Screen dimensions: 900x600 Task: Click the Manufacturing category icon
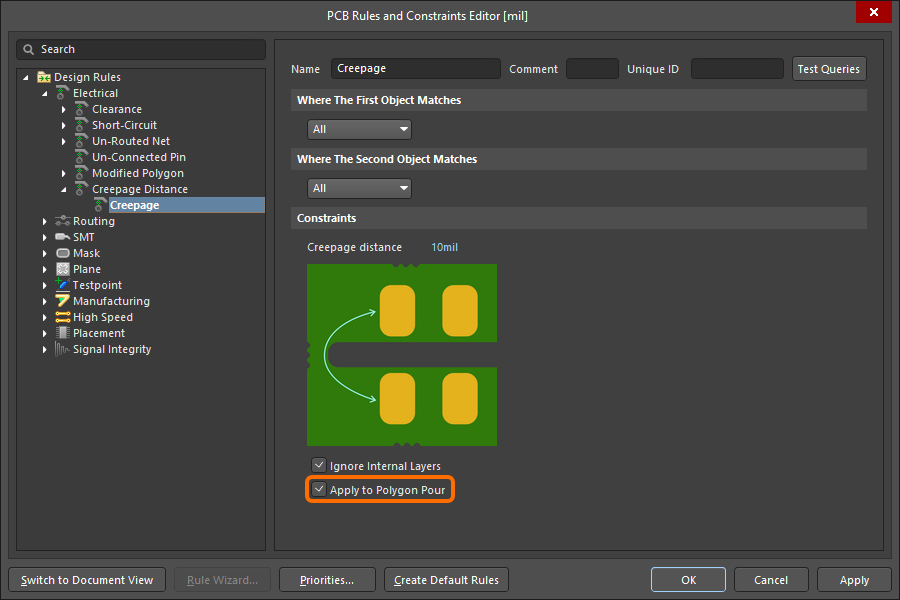tap(63, 301)
